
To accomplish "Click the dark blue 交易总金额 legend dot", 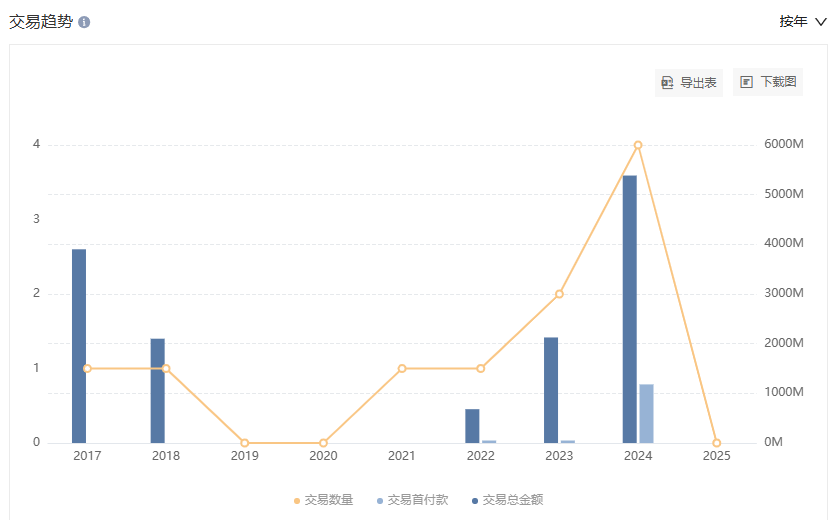I will pyautogui.click(x=475, y=501).
